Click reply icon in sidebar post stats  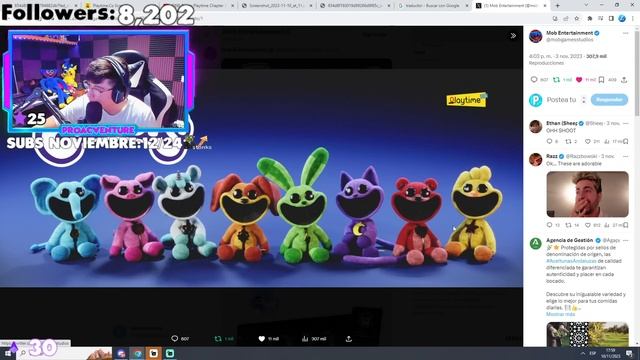534,80
